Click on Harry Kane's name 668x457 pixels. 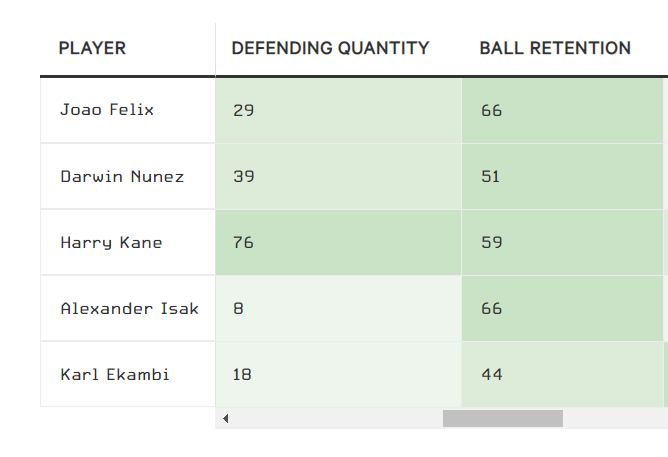(111, 242)
